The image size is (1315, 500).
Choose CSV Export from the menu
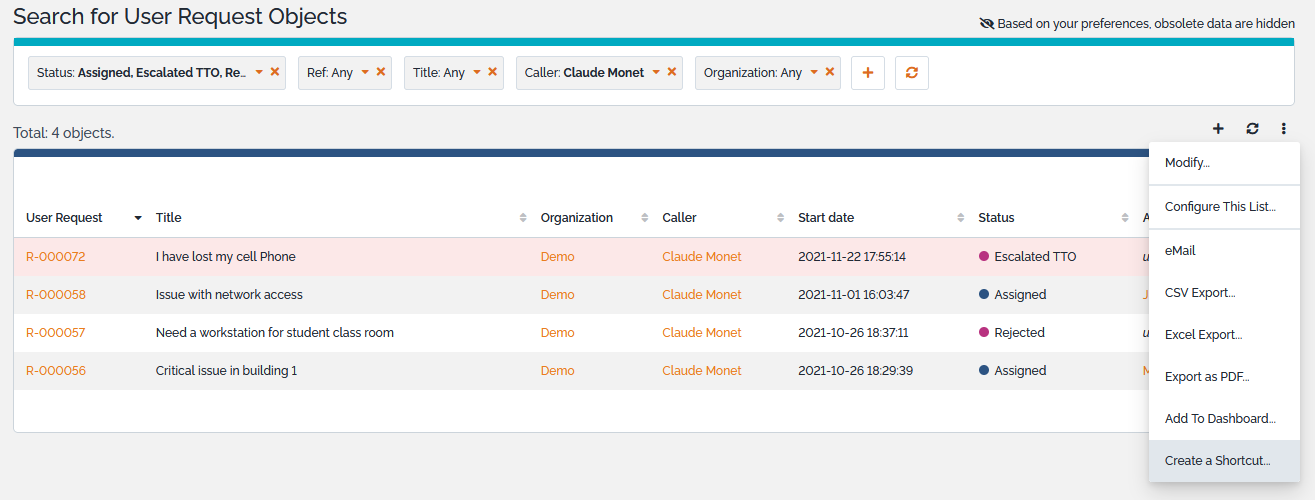tap(1200, 293)
